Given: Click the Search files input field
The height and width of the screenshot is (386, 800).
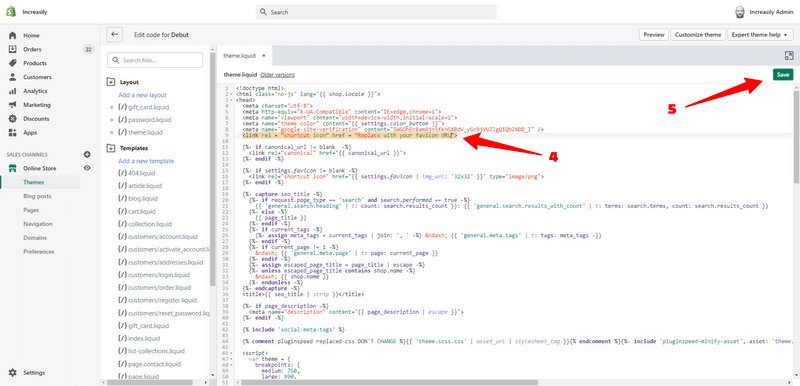Looking at the screenshot, I should [x=155, y=60].
